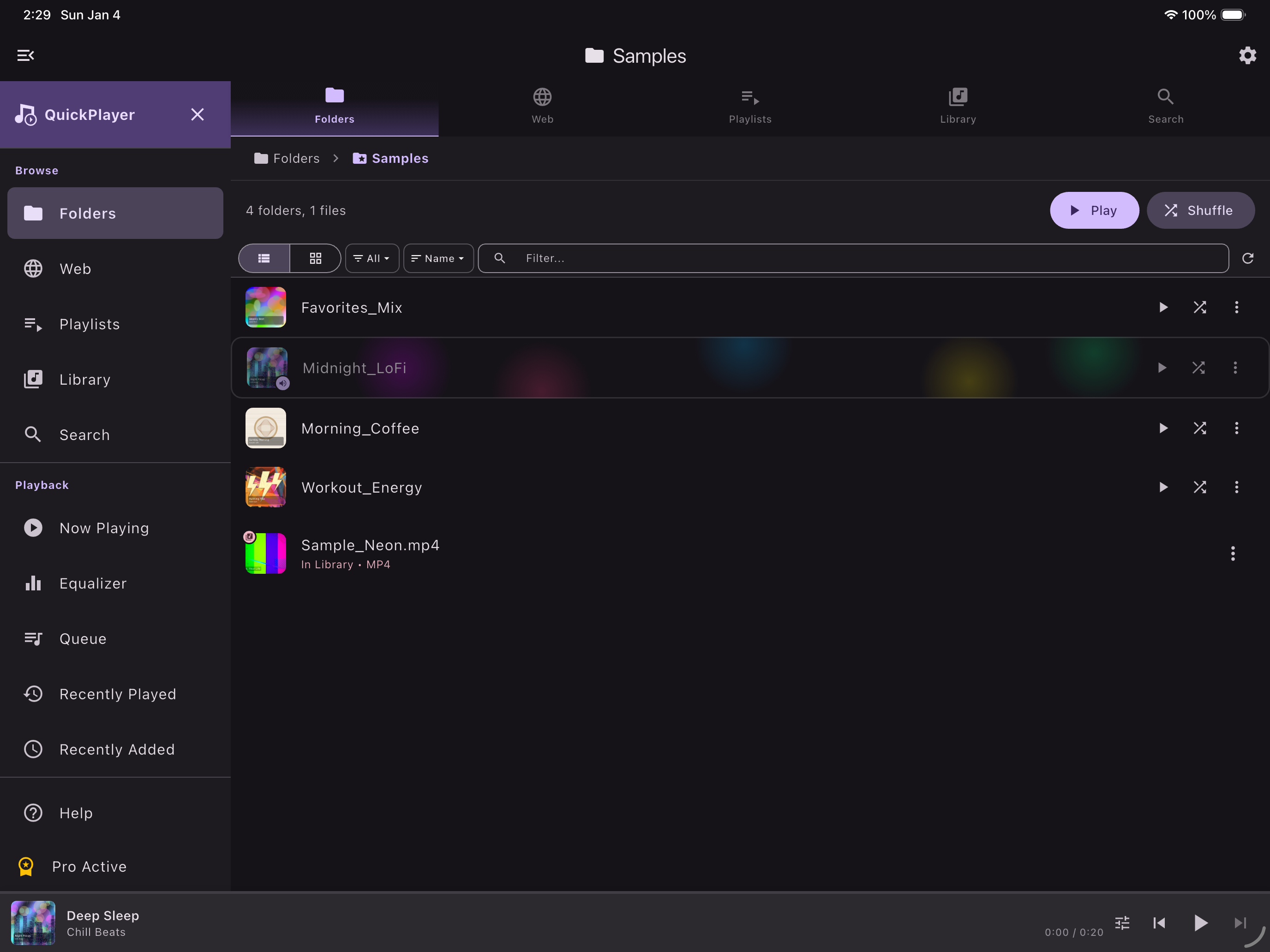Switch to the Playlists tab
This screenshot has width=1270, height=952.
[x=749, y=106]
